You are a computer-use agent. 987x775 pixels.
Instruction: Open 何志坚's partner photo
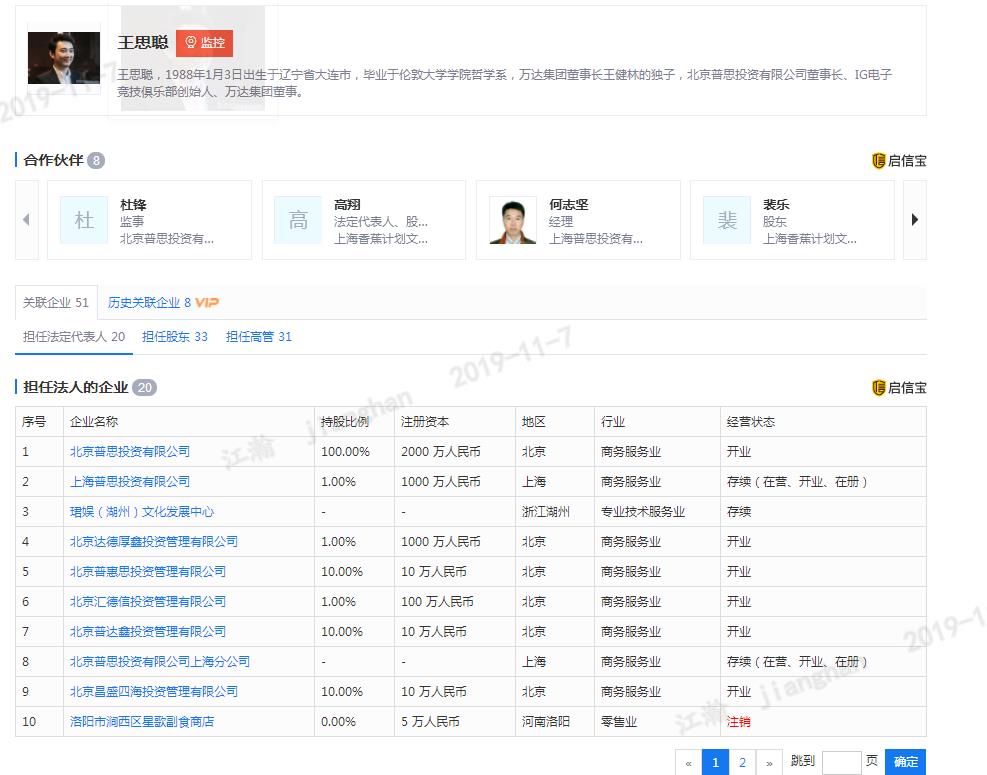(x=512, y=220)
